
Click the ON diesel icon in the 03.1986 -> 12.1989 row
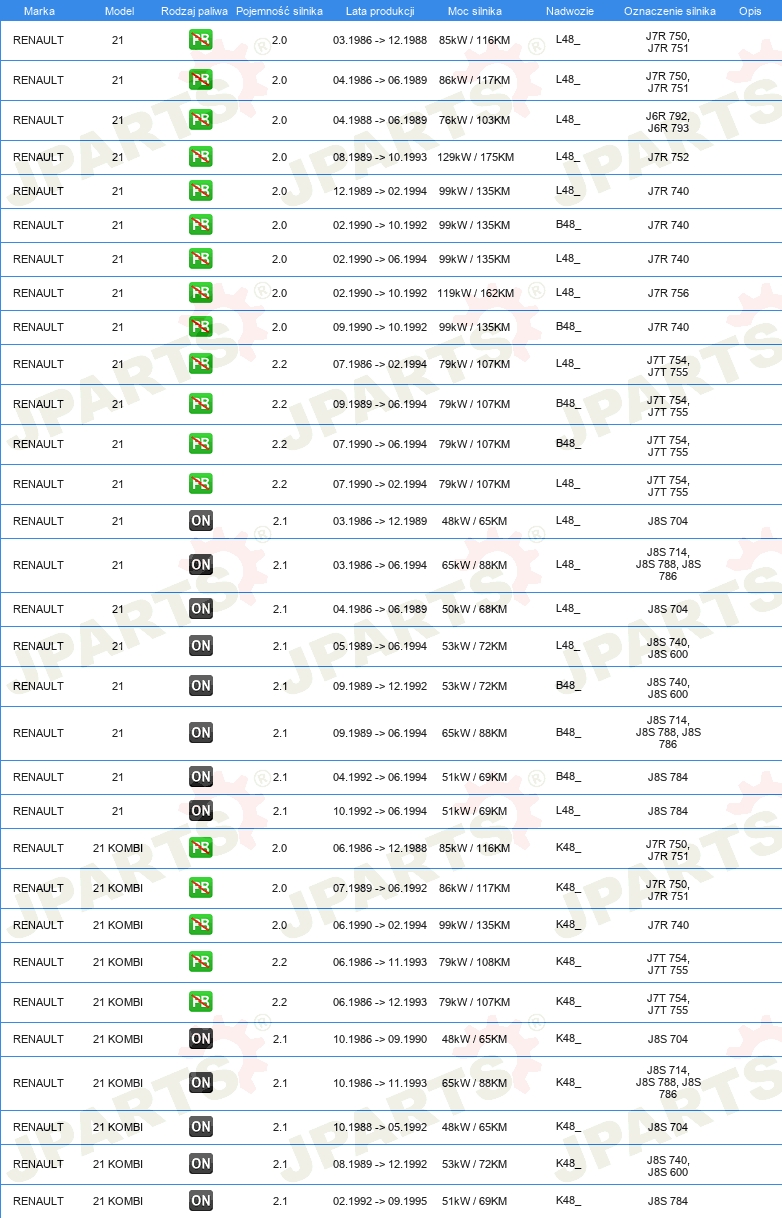(201, 521)
